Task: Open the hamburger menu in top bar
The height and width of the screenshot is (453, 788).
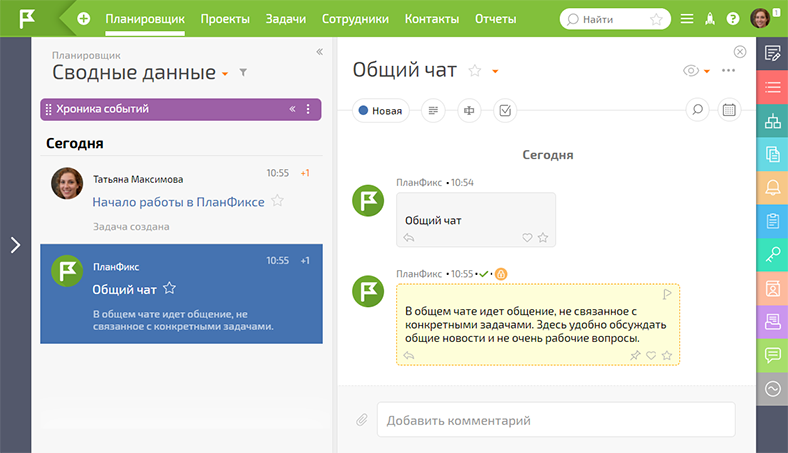Action: pyautogui.click(x=686, y=19)
